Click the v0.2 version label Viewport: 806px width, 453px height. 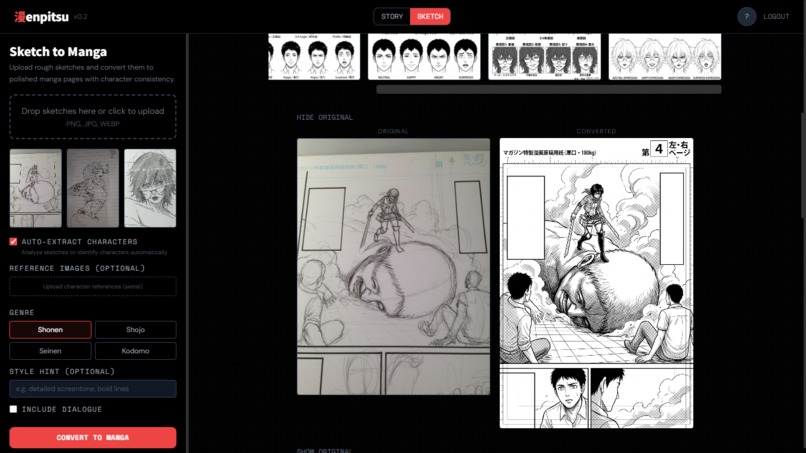pos(80,16)
